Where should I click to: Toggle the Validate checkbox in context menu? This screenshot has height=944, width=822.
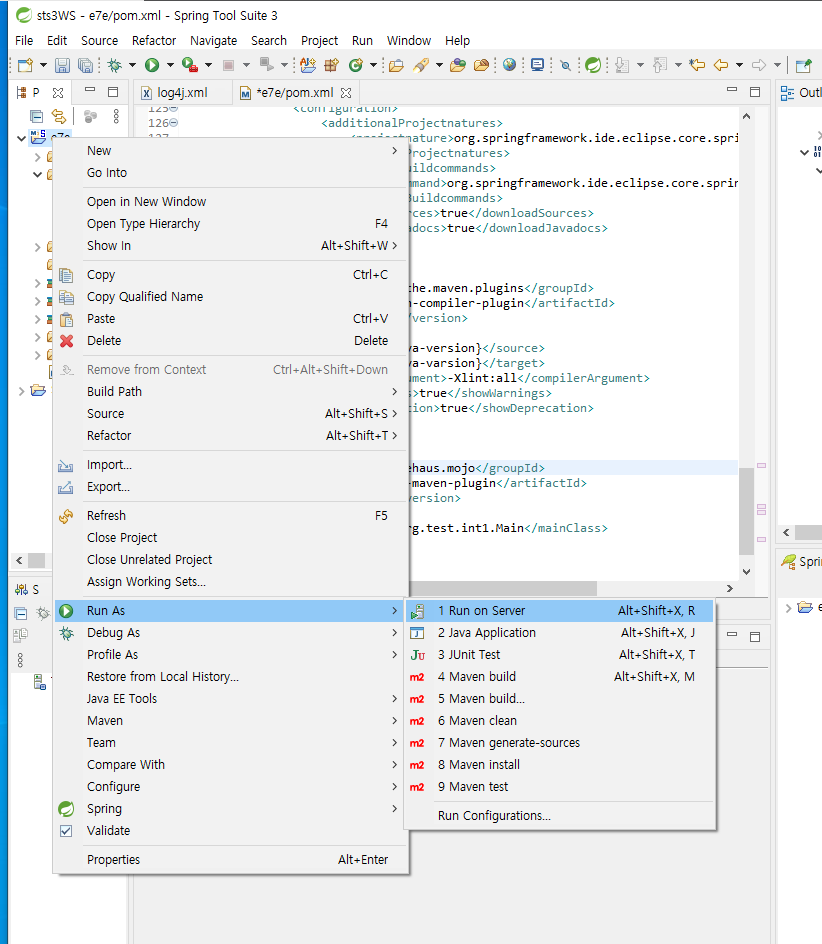pyautogui.click(x=66, y=831)
